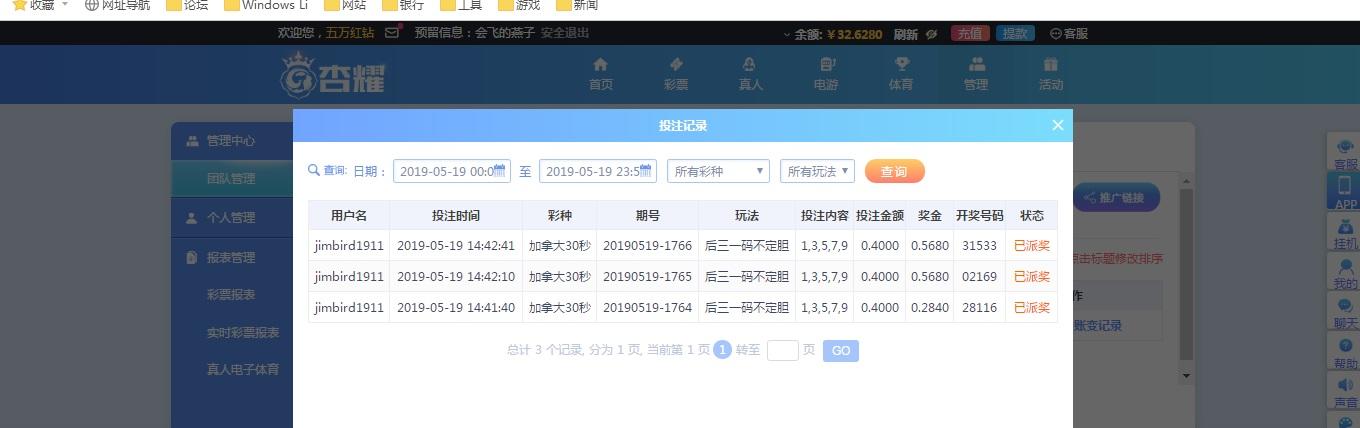Viewport: 1360px width, 428px height.
Task: Open the 所有彩种 lottery type dropdown
Action: click(x=718, y=171)
